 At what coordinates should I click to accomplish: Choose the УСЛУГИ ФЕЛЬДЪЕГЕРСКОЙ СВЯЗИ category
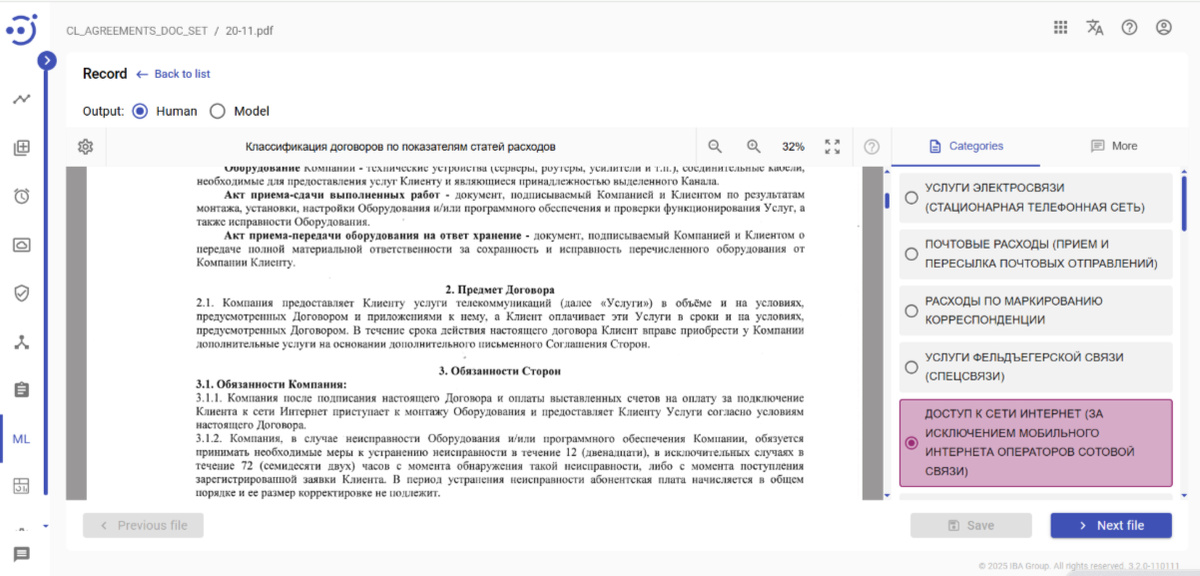[1036, 367]
